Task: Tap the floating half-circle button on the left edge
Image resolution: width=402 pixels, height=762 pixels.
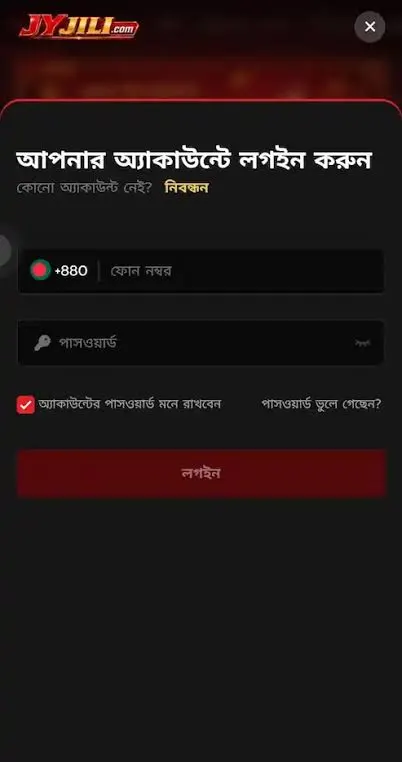Action: [x=5, y=250]
